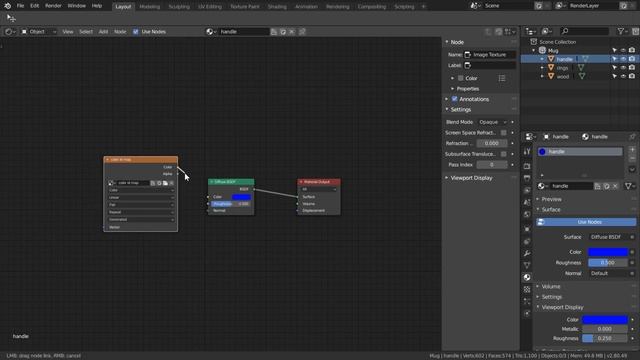
Task: Open the render properties tab icon
Action: pos(527,166)
